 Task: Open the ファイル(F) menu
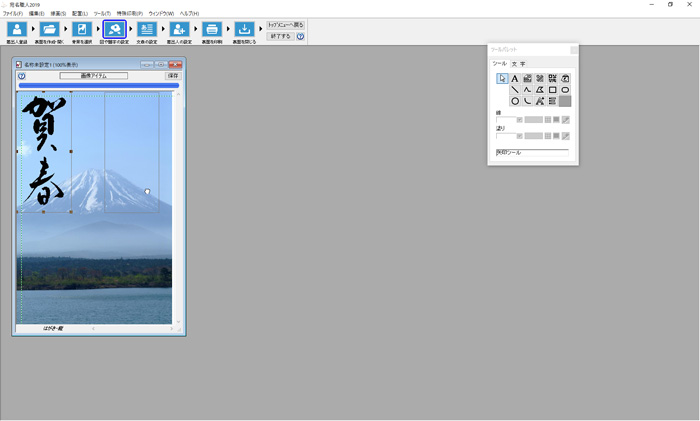[x=12, y=14]
